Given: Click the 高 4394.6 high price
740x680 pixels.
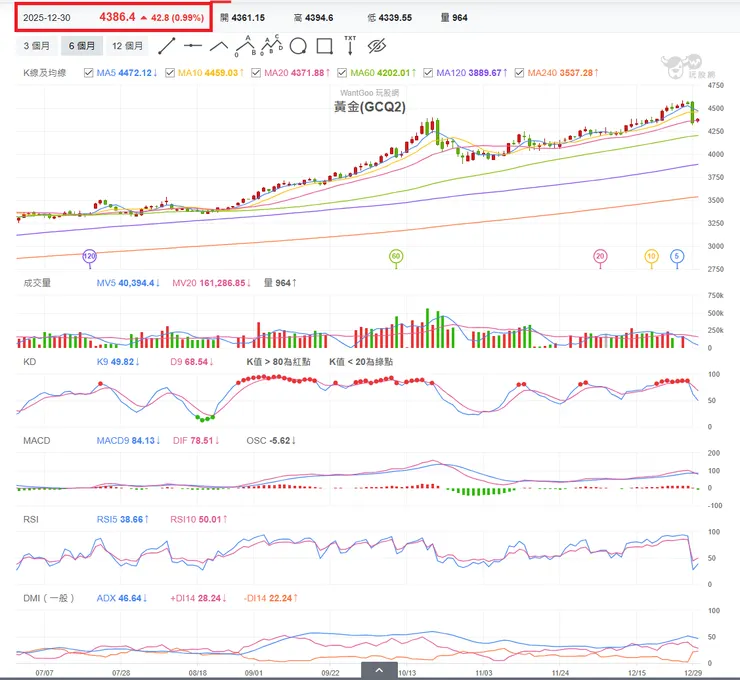Looking at the screenshot, I should (x=313, y=18).
